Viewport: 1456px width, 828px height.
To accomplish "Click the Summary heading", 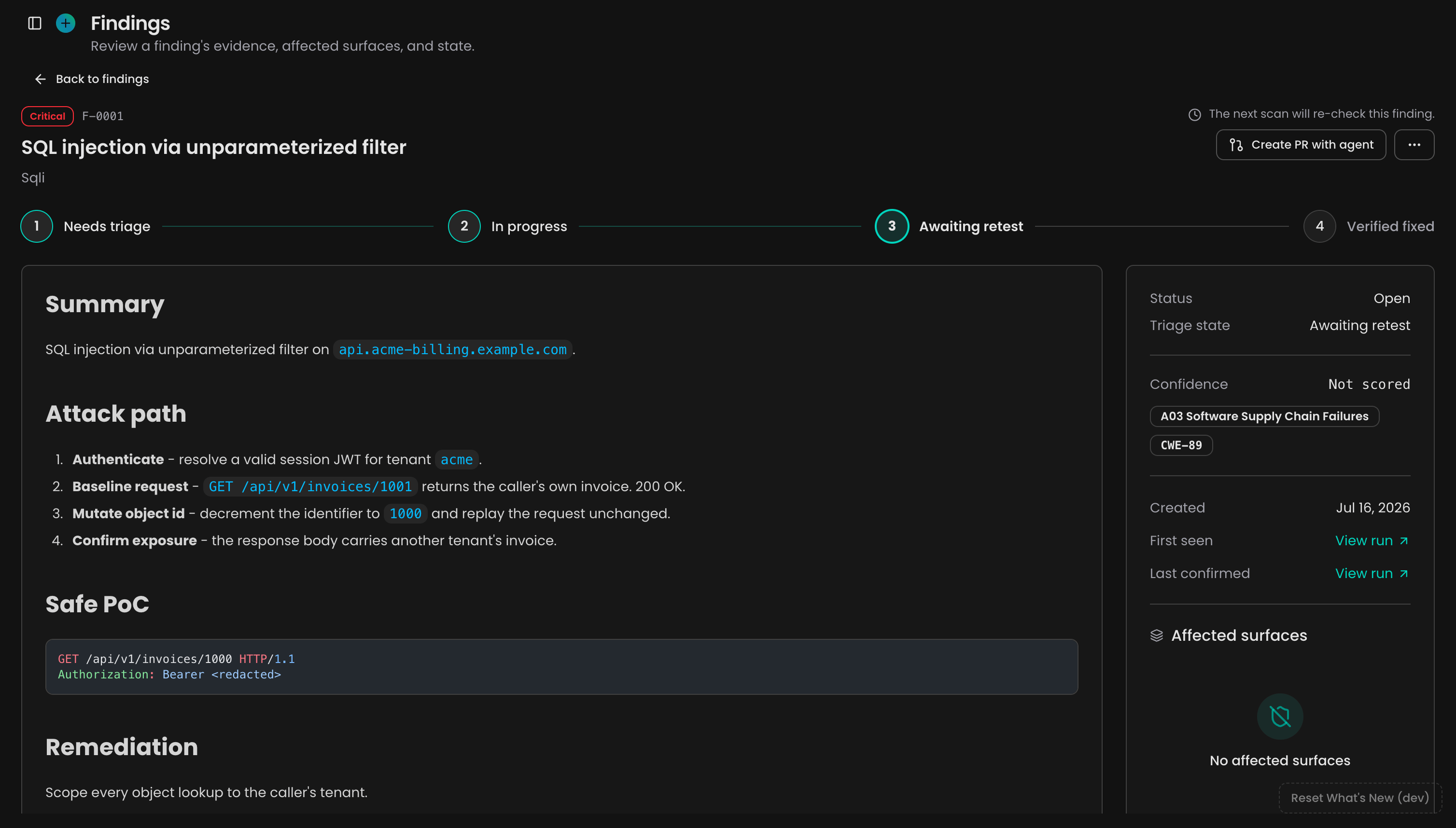I will [105, 304].
